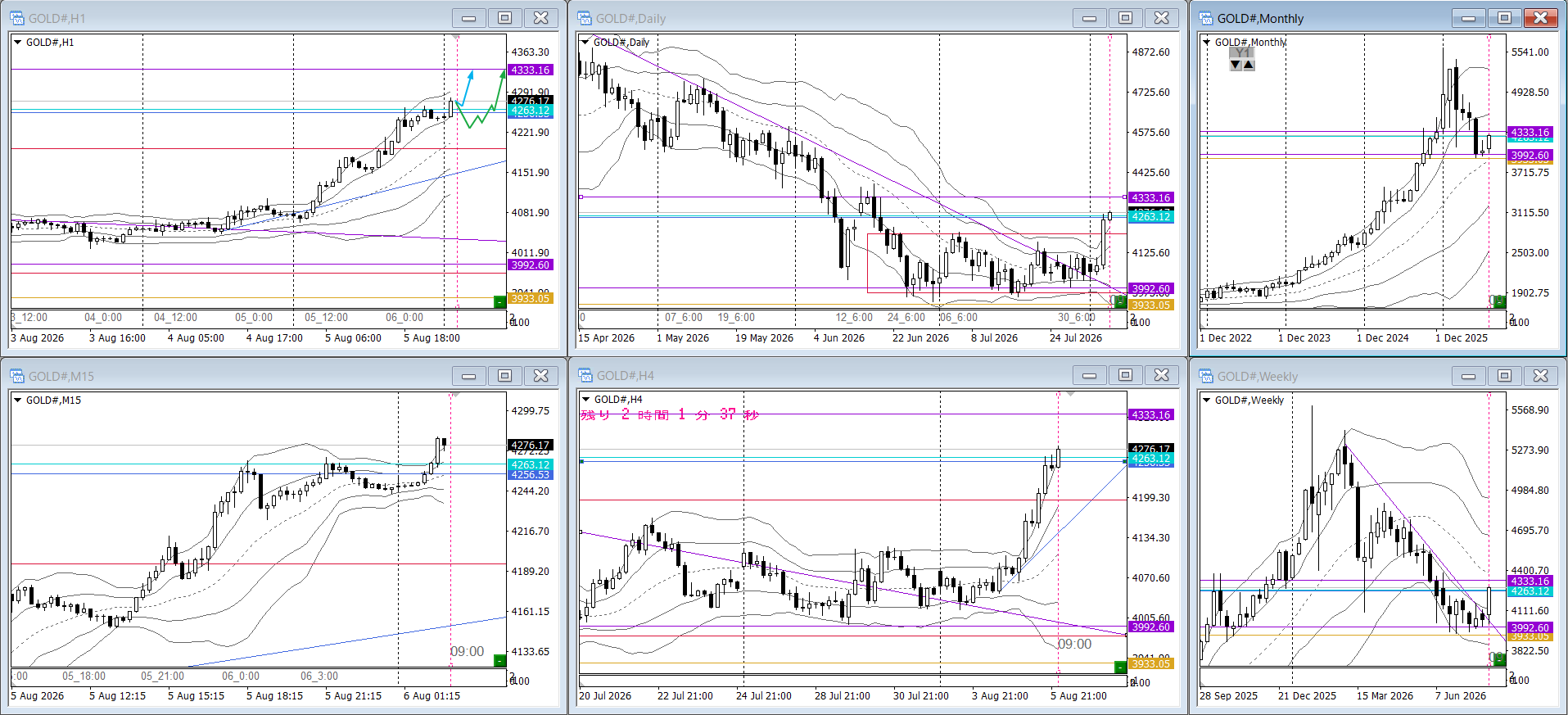Image resolution: width=1568 pixels, height=715 pixels.
Task: Maximize the GOLD#,H4 chart window
Action: [x=1126, y=375]
